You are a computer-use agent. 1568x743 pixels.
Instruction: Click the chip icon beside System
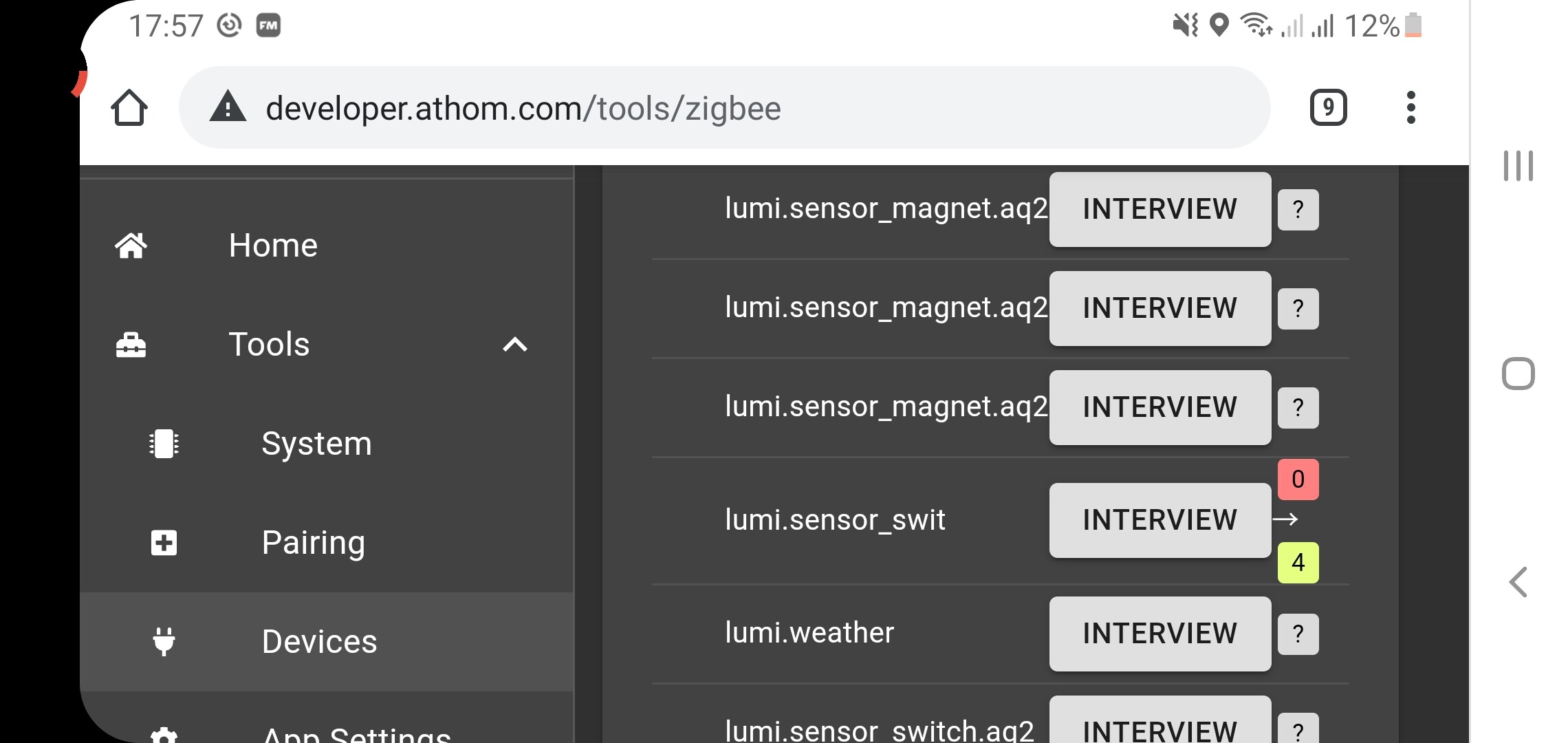[x=164, y=444]
